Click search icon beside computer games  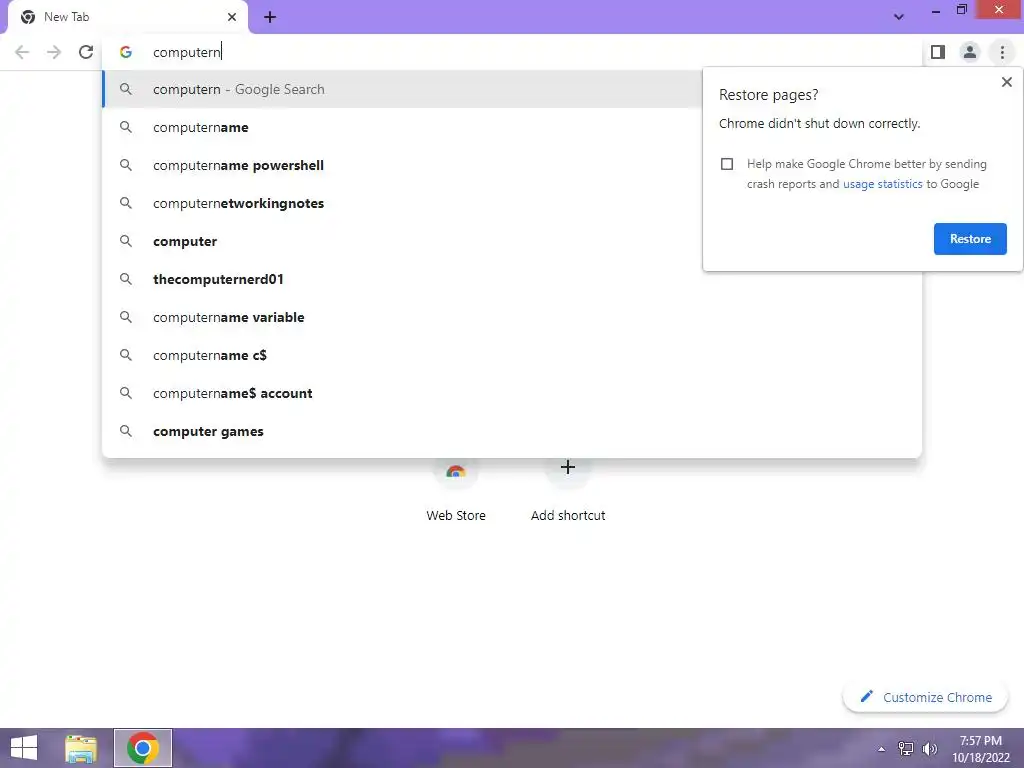pos(126,431)
